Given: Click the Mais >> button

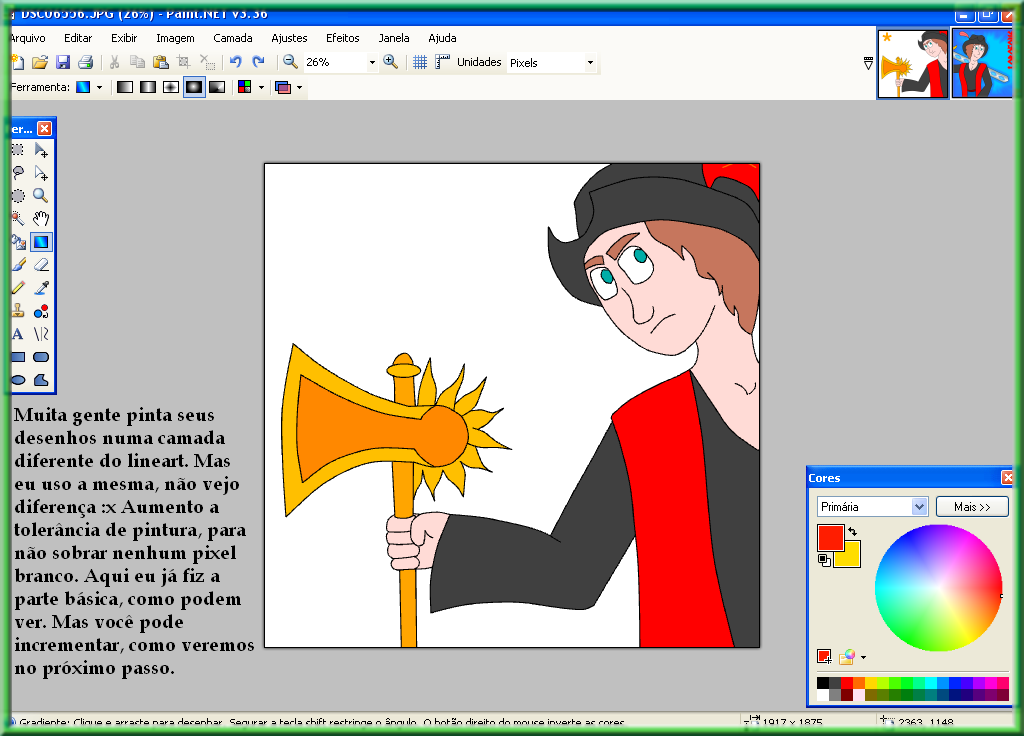Looking at the screenshot, I should tap(972, 507).
